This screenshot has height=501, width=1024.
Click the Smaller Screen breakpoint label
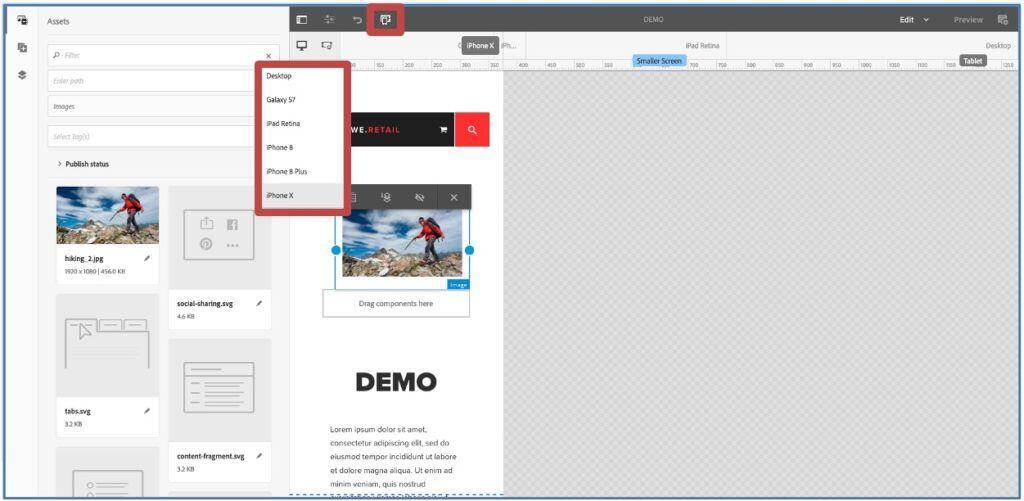(659, 61)
